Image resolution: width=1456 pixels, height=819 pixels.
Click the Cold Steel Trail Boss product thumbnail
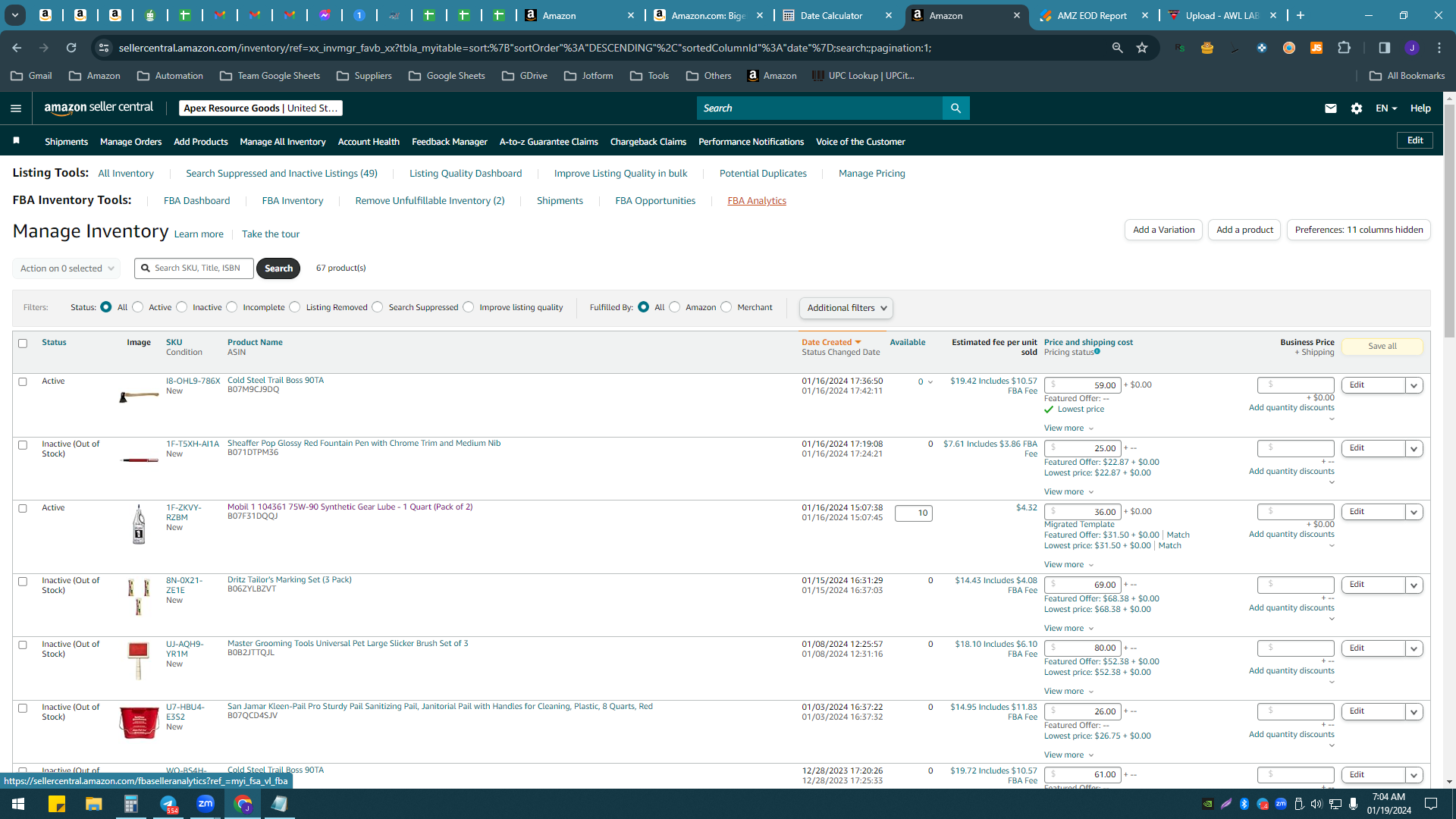(x=139, y=396)
